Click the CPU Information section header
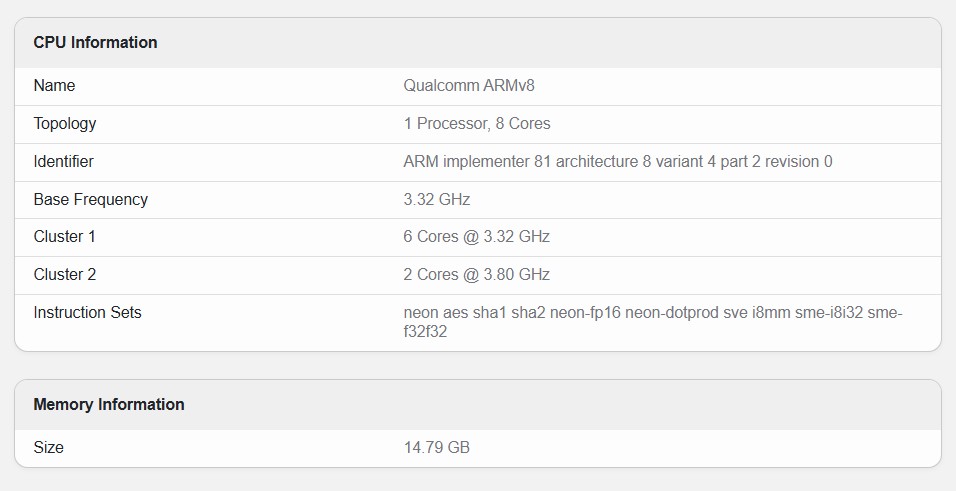This screenshot has height=491, width=956. click(x=95, y=43)
